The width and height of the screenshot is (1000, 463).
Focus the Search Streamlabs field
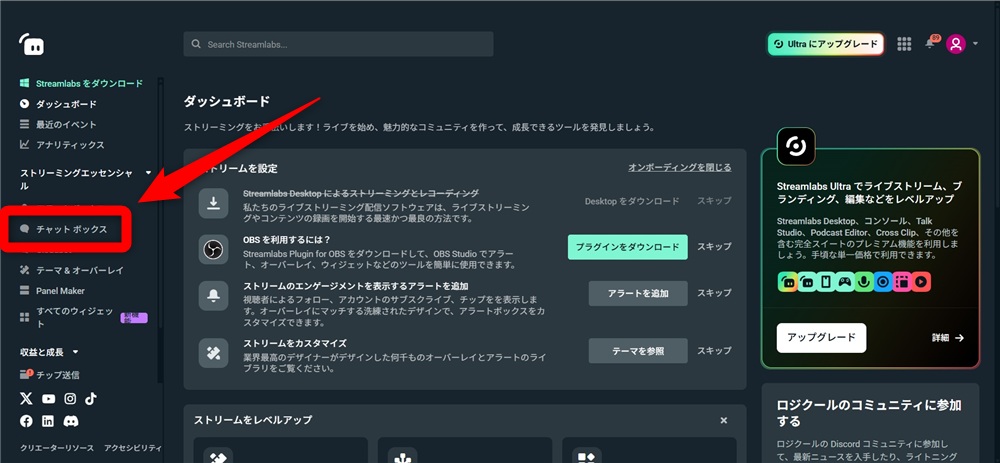click(338, 44)
